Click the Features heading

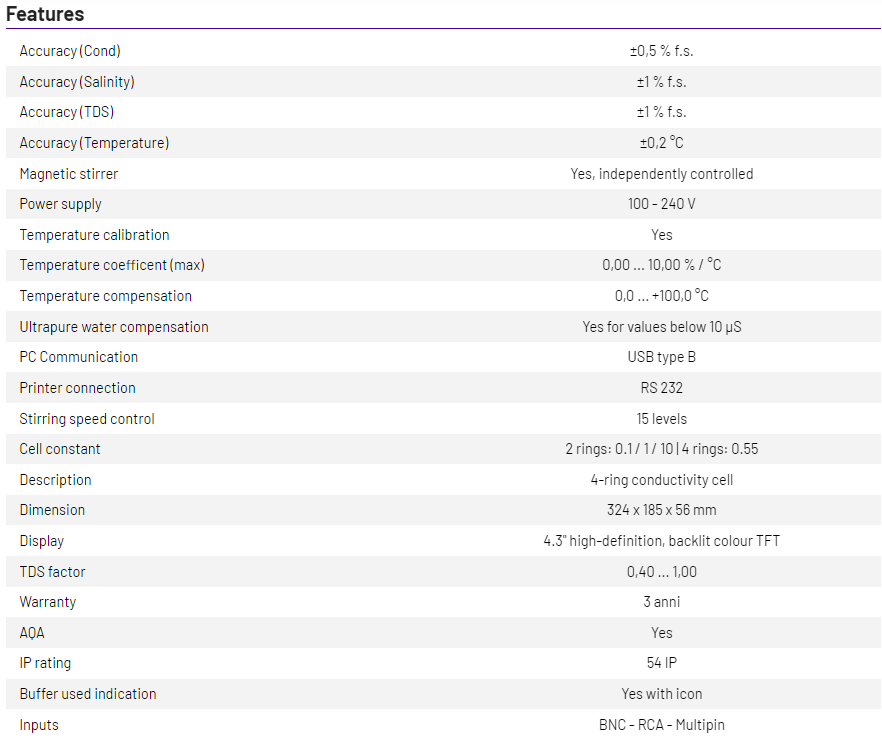pos(45,14)
